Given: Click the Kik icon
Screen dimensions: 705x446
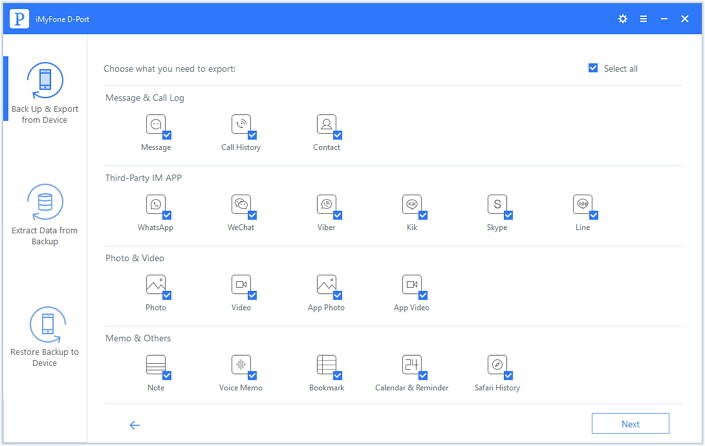Looking at the screenshot, I should tap(412, 204).
